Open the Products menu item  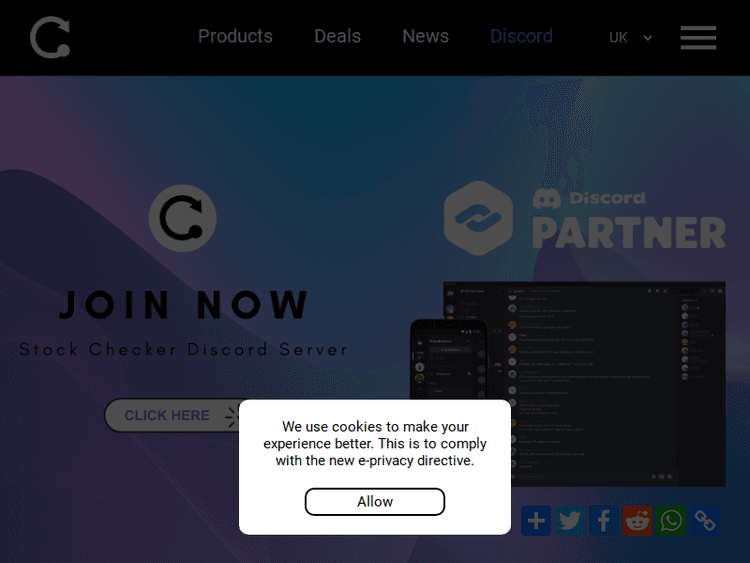(x=235, y=36)
